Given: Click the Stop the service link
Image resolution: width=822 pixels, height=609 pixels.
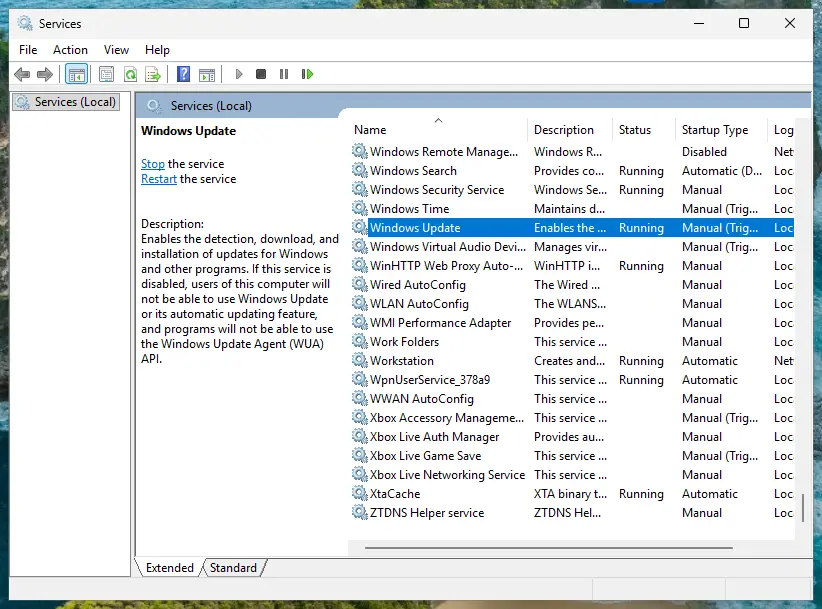Looking at the screenshot, I should point(153,164).
